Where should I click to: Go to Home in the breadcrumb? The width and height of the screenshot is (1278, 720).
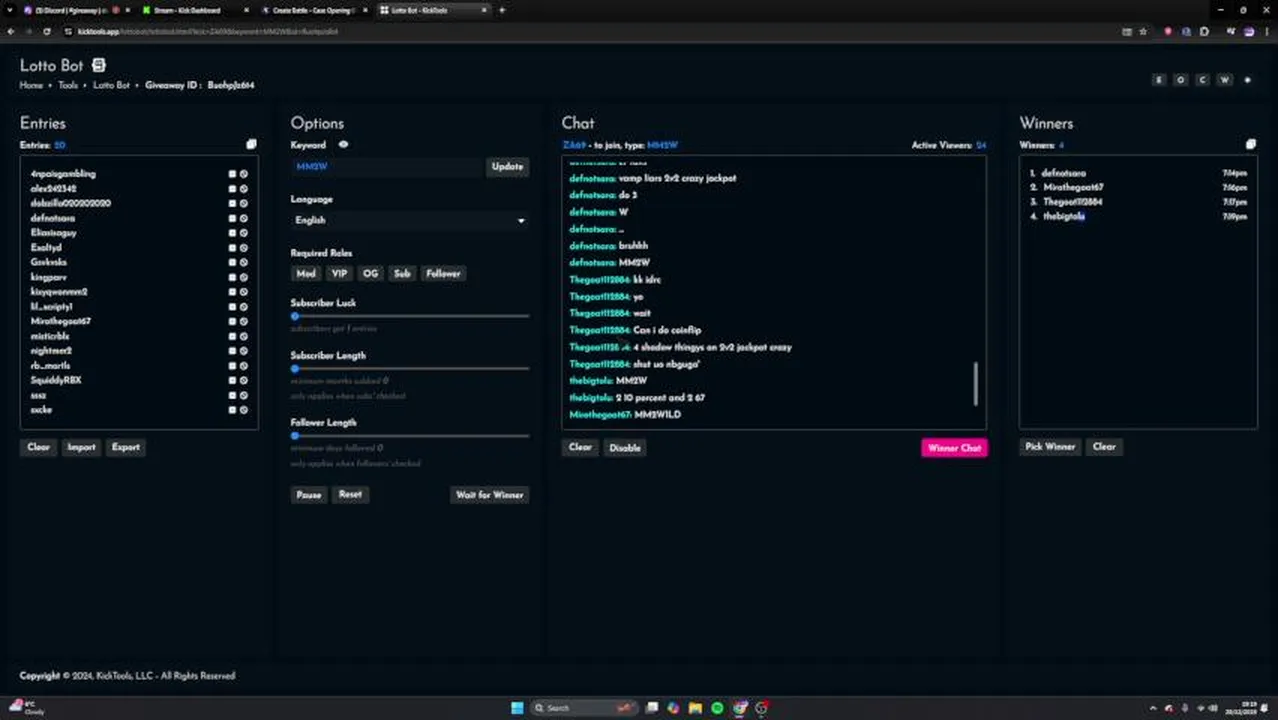31,86
